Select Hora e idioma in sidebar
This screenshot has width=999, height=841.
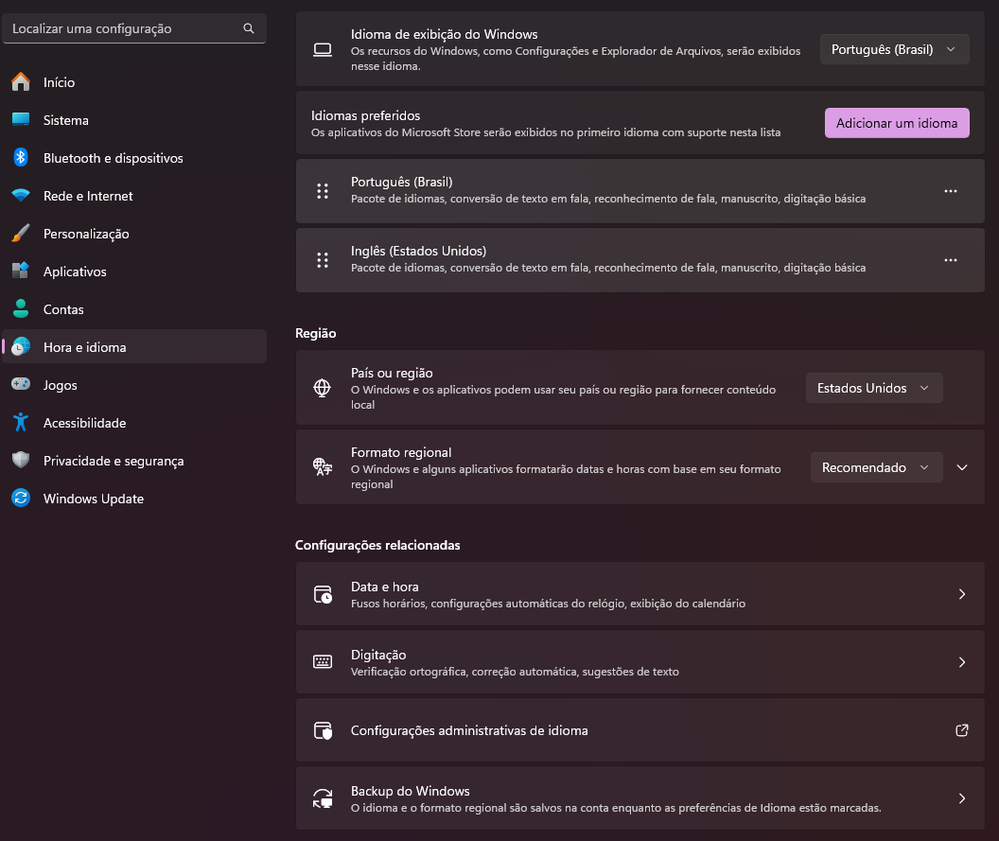pos(134,347)
